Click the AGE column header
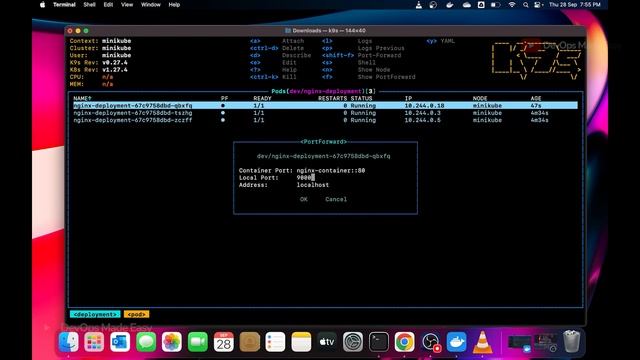The width and height of the screenshot is (640, 360). tap(536, 98)
